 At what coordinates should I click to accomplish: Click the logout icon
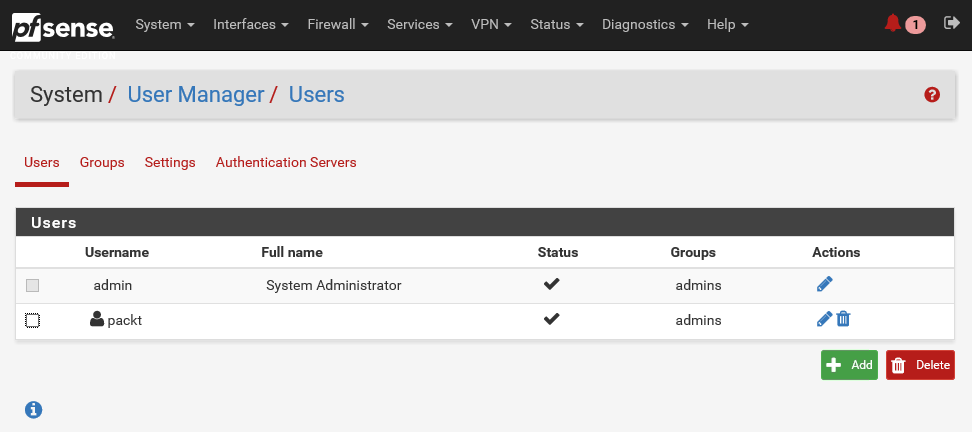coord(951,24)
